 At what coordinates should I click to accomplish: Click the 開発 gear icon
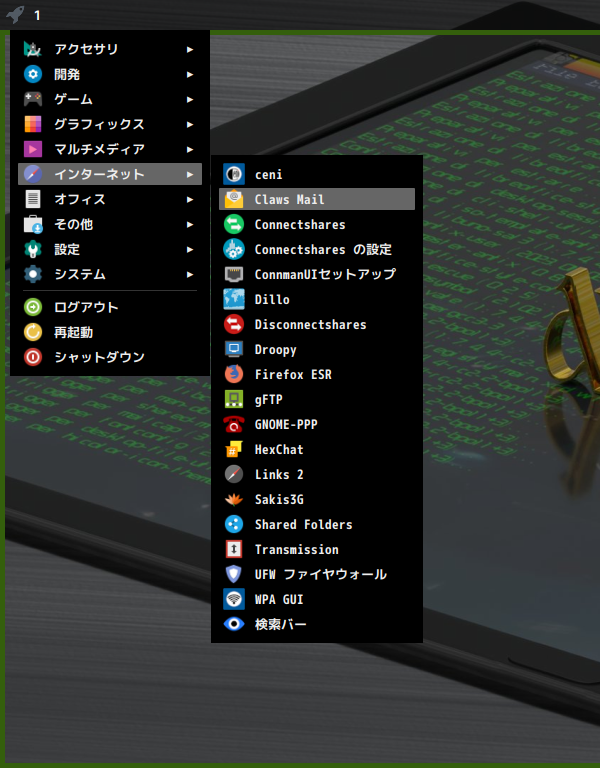[x=33, y=74]
